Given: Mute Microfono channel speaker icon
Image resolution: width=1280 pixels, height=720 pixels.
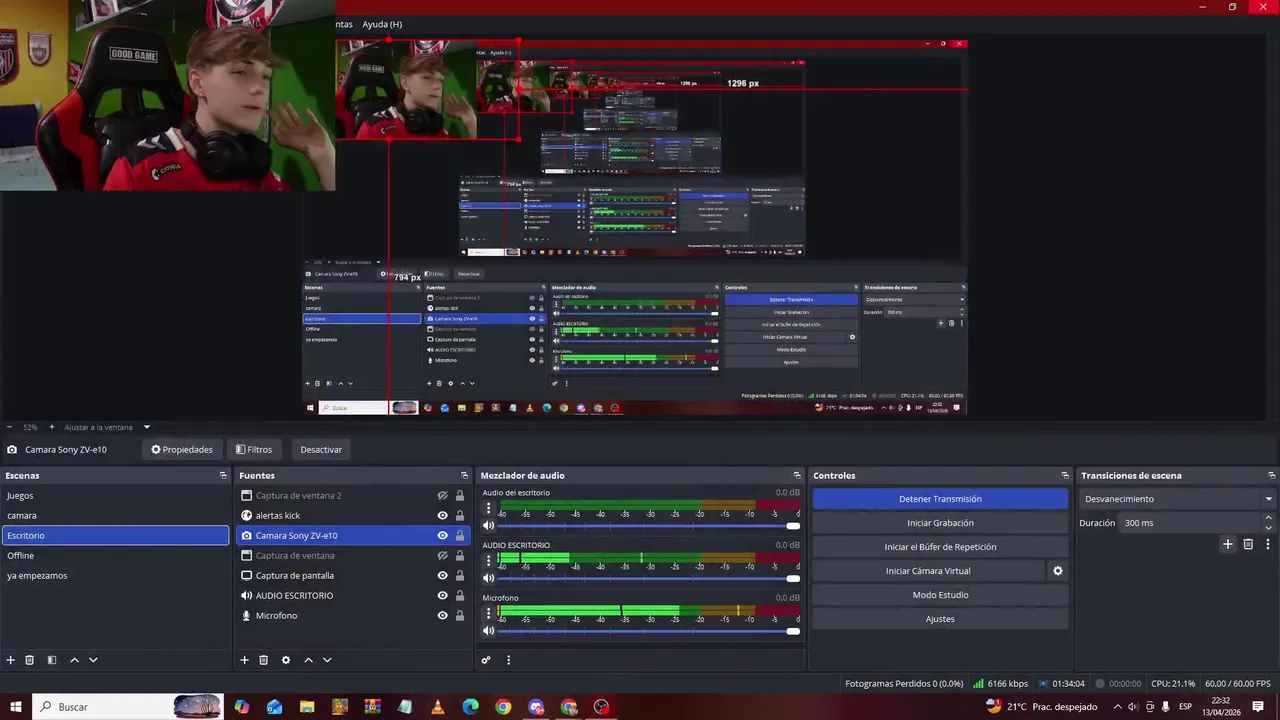Looking at the screenshot, I should [x=489, y=630].
